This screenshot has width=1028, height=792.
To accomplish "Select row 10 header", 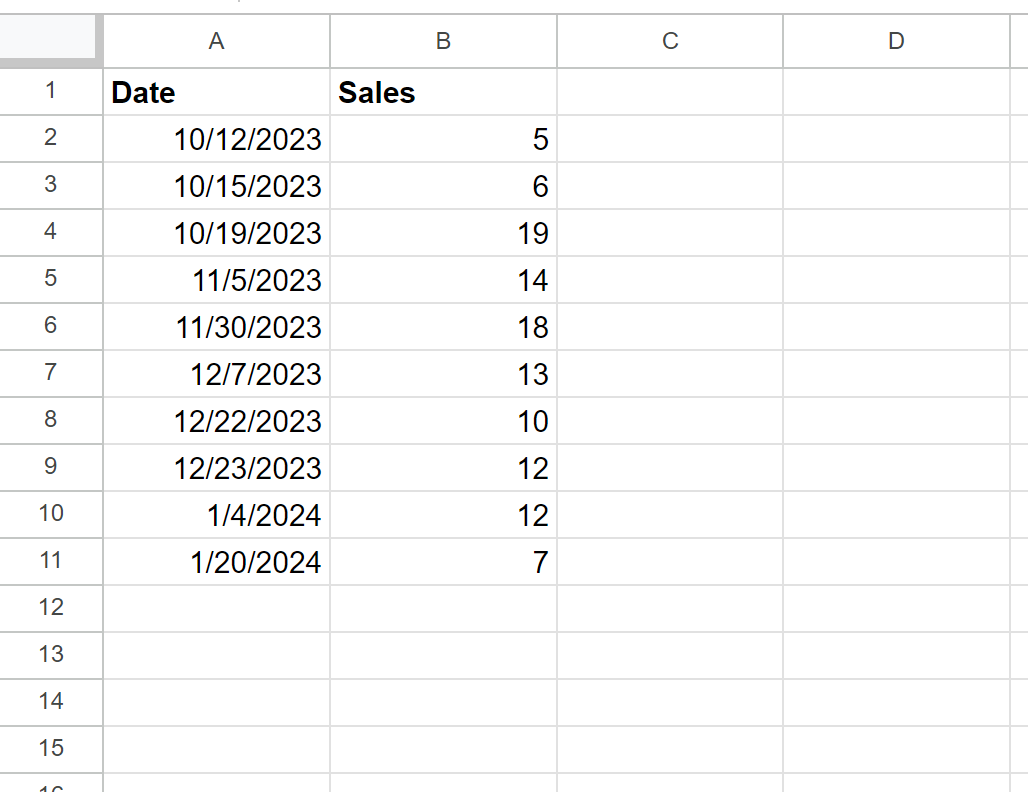I will click(51, 515).
